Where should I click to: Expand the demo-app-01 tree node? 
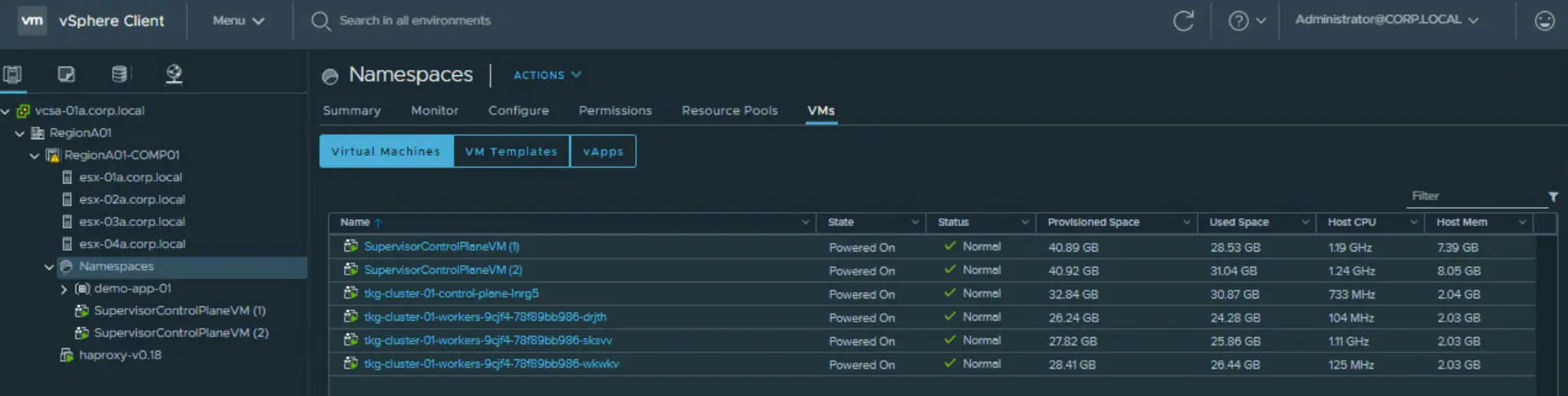[x=63, y=289]
